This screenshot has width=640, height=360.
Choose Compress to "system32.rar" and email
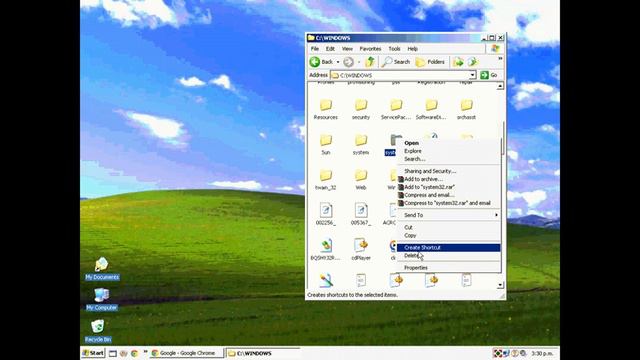pyautogui.click(x=449, y=203)
